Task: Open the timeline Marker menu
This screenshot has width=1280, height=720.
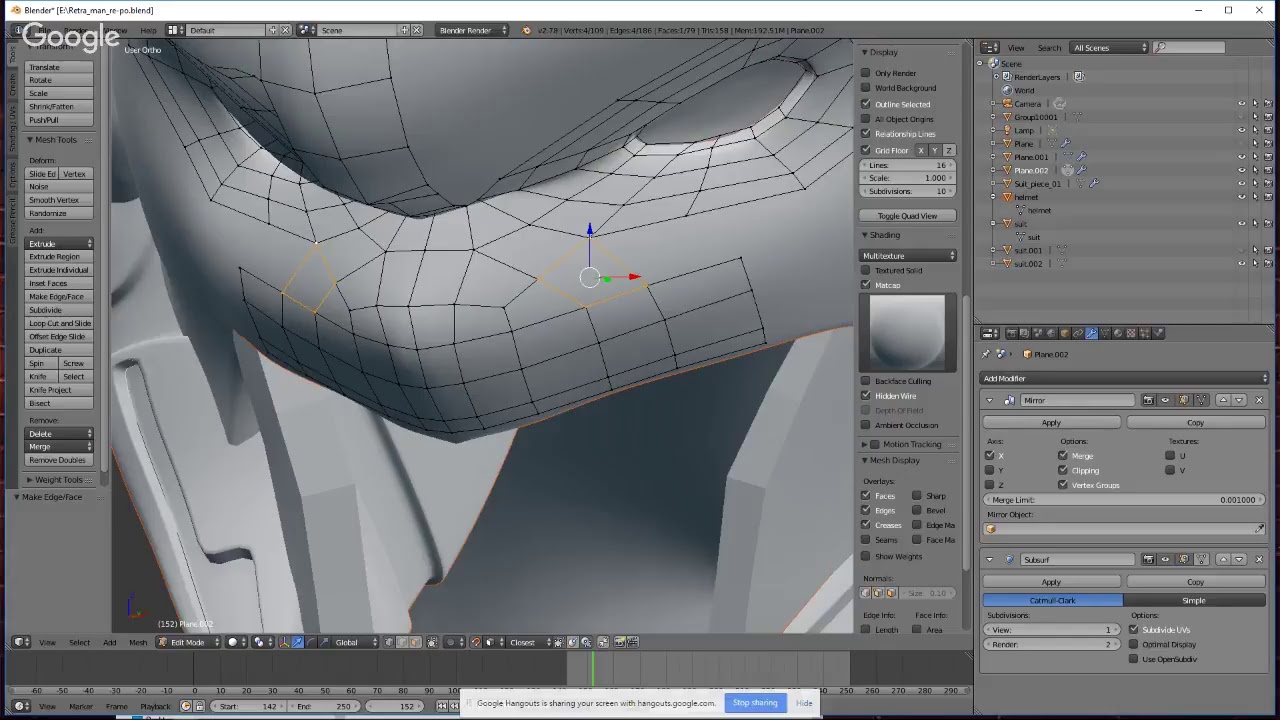Action: 81,706
